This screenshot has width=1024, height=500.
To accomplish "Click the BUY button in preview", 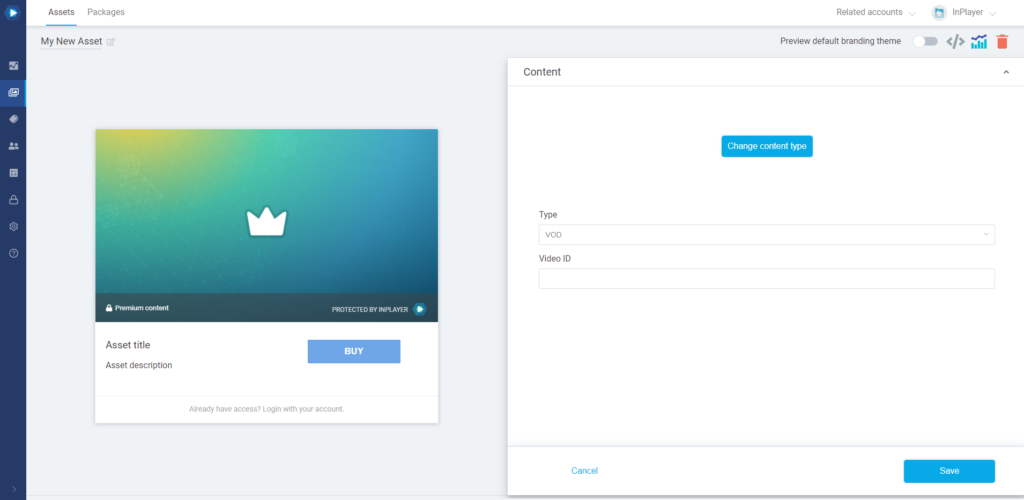I will pos(354,351).
